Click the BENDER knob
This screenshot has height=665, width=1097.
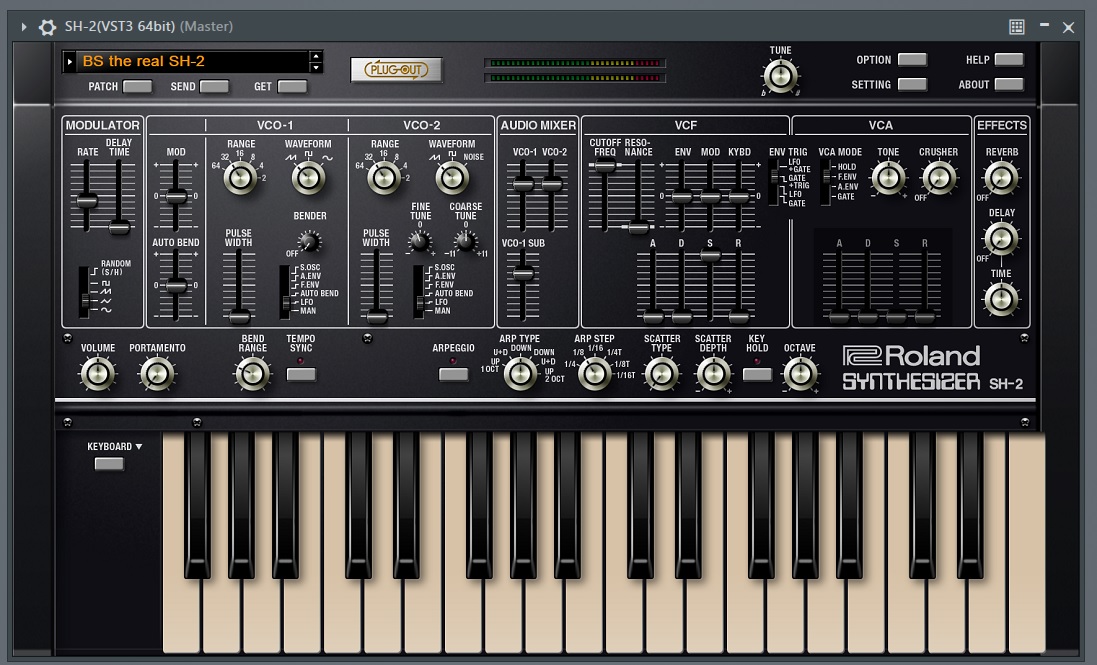(309, 242)
